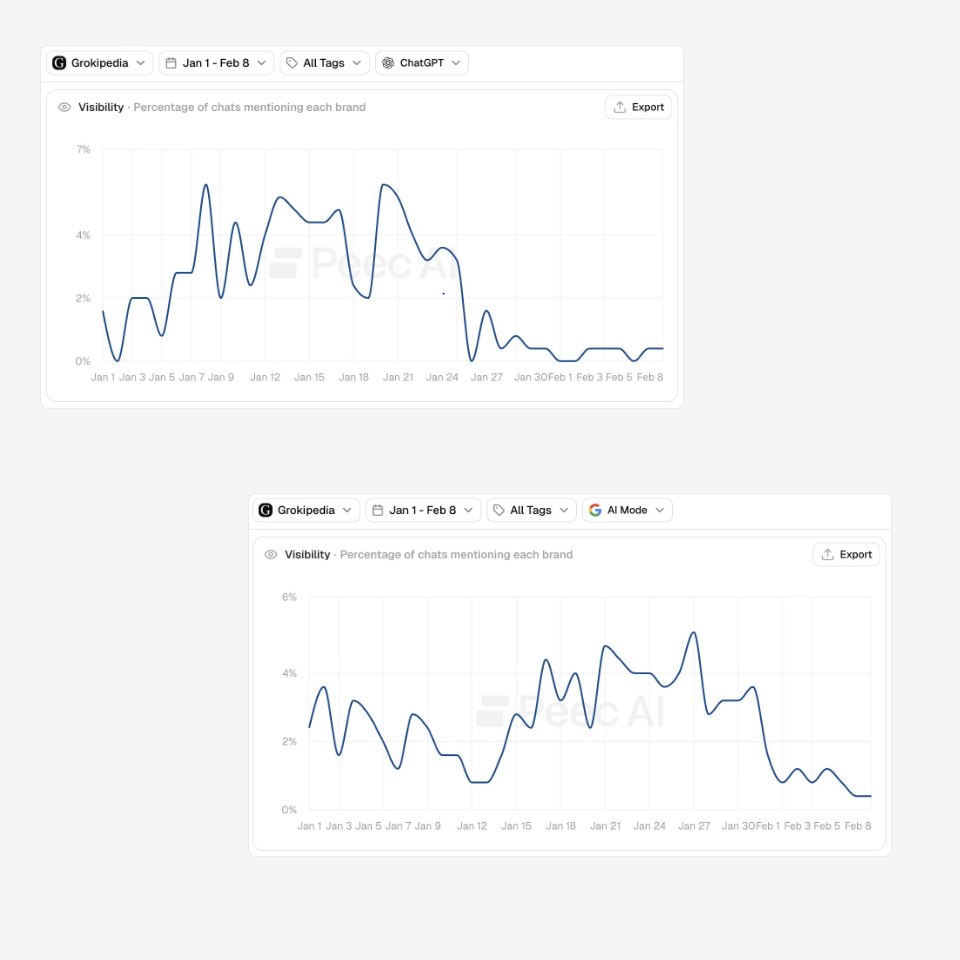The width and height of the screenshot is (960, 960).
Task: Export the ChatGPT visibility chart
Action: pyautogui.click(x=639, y=107)
